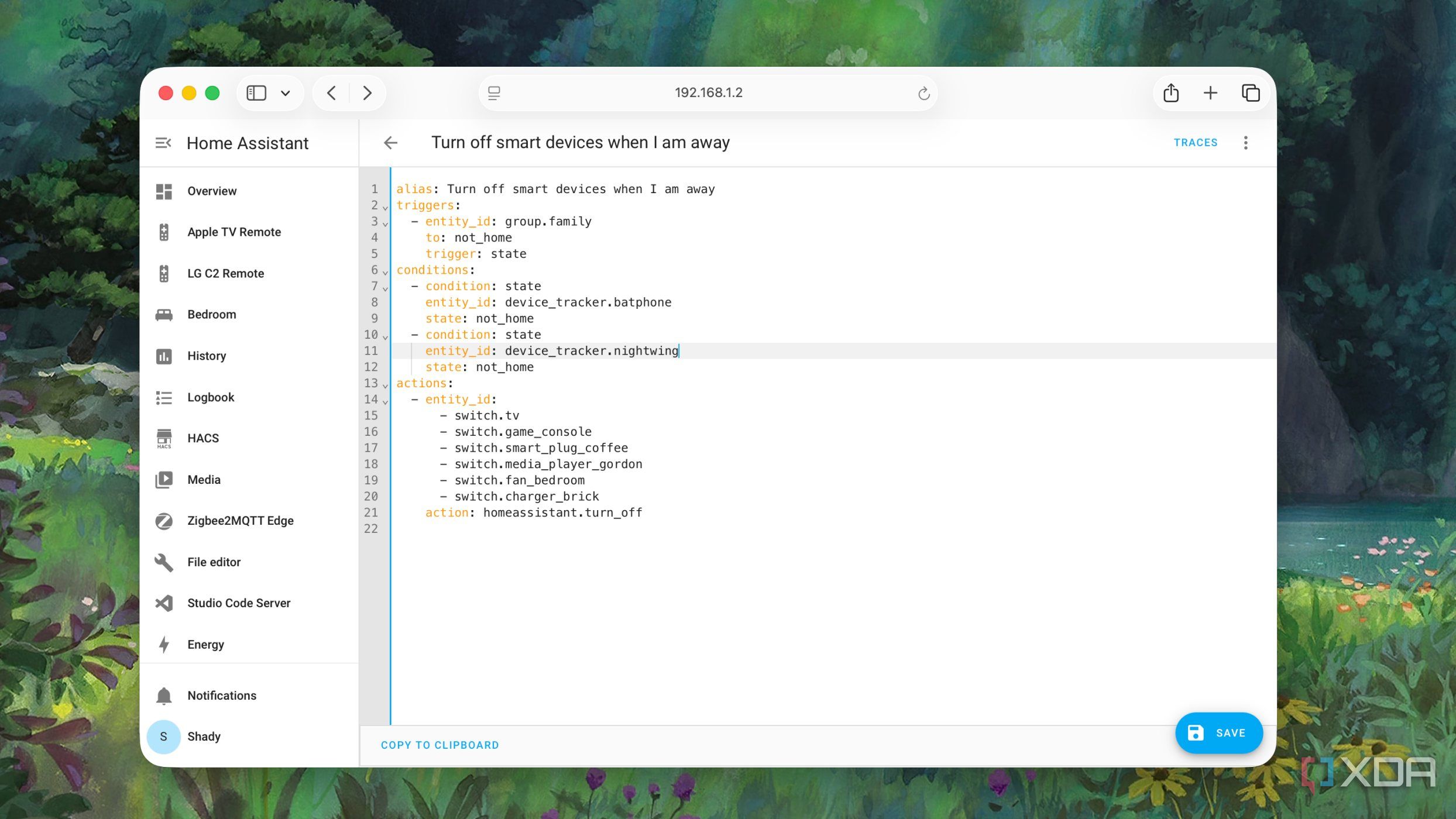The image size is (1456, 819).
Task: Open LG C2 Remote panel
Action: coord(249,274)
